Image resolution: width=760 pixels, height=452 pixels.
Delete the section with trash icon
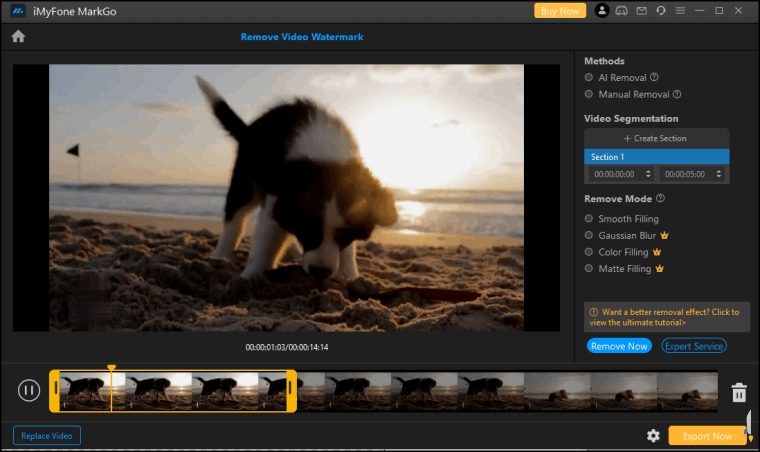click(x=738, y=392)
